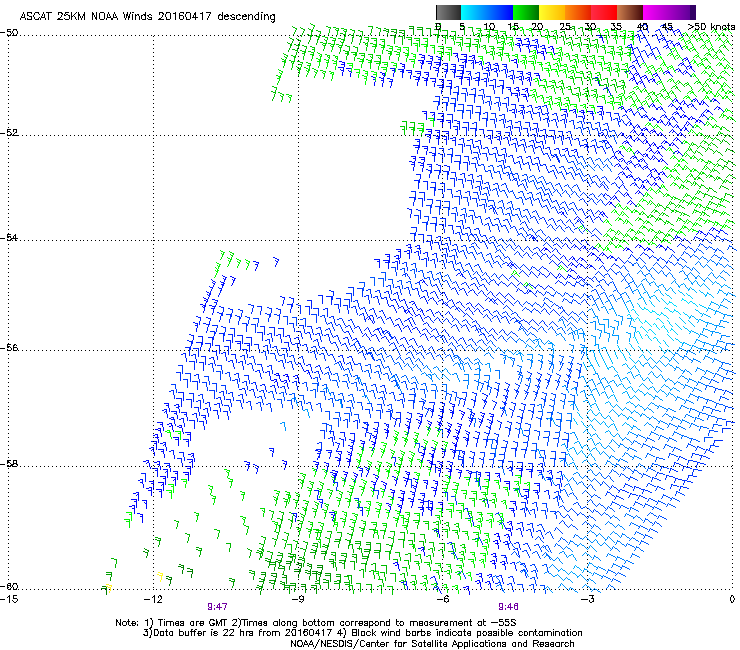The width and height of the screenshot is (740, 650).
Task: Click the title "ASCAT 25KM NOAA Winds 20160417 descending"
Action: coord(147,16)
